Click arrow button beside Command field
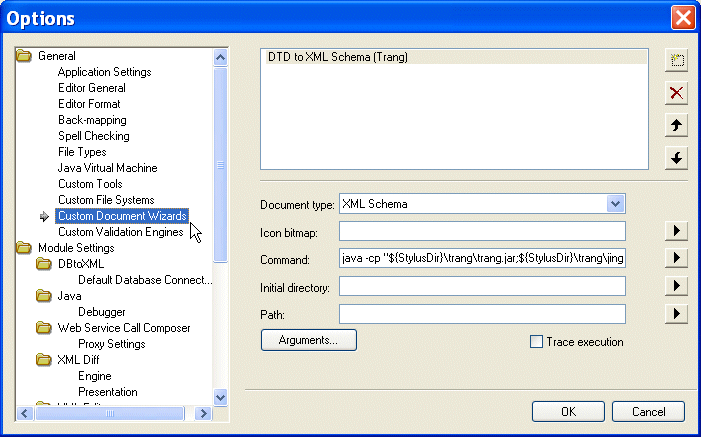The image size is (701, 437). point(677,259)
